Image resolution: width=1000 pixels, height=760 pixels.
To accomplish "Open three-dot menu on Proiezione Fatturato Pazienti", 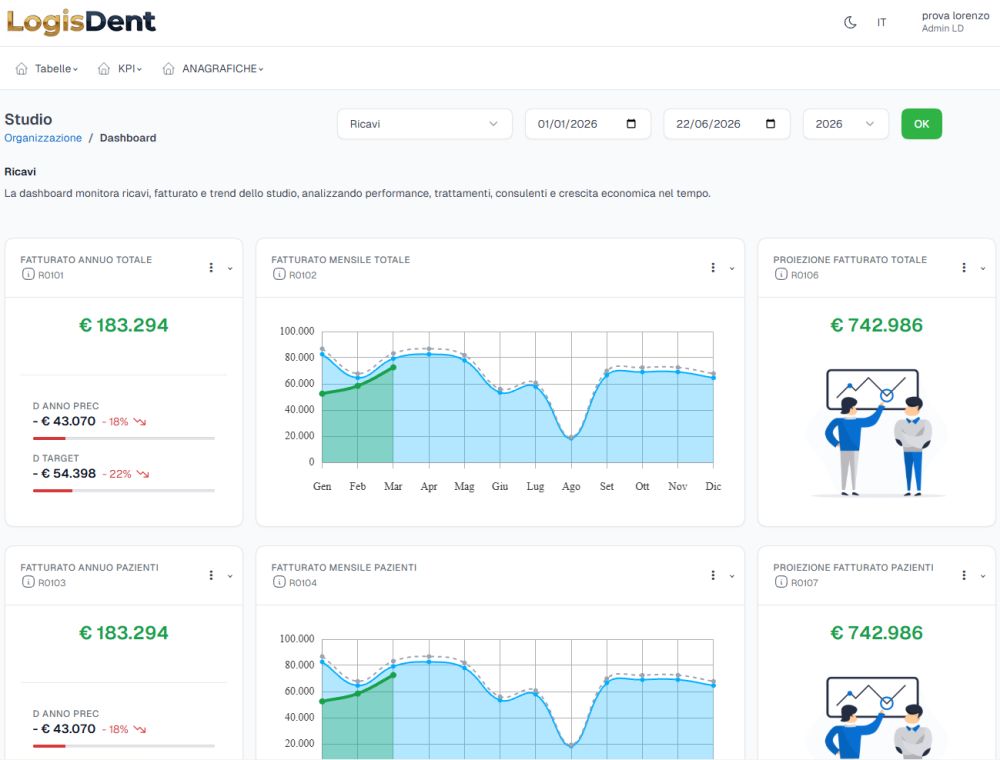I will (964, 575).
